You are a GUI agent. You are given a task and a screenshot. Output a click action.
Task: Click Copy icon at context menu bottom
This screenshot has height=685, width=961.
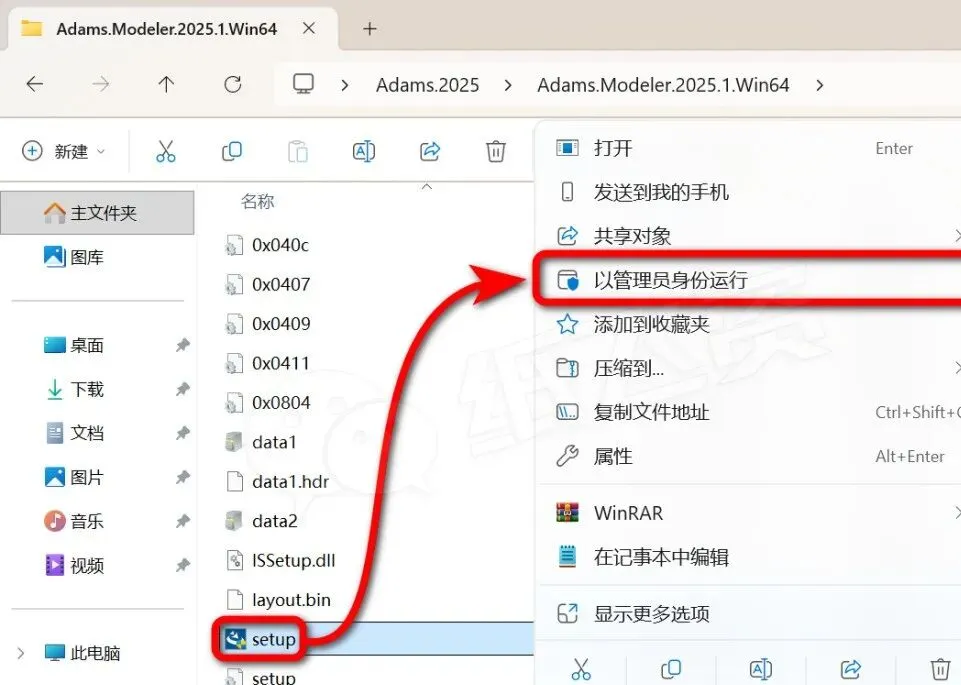(671, 669)
